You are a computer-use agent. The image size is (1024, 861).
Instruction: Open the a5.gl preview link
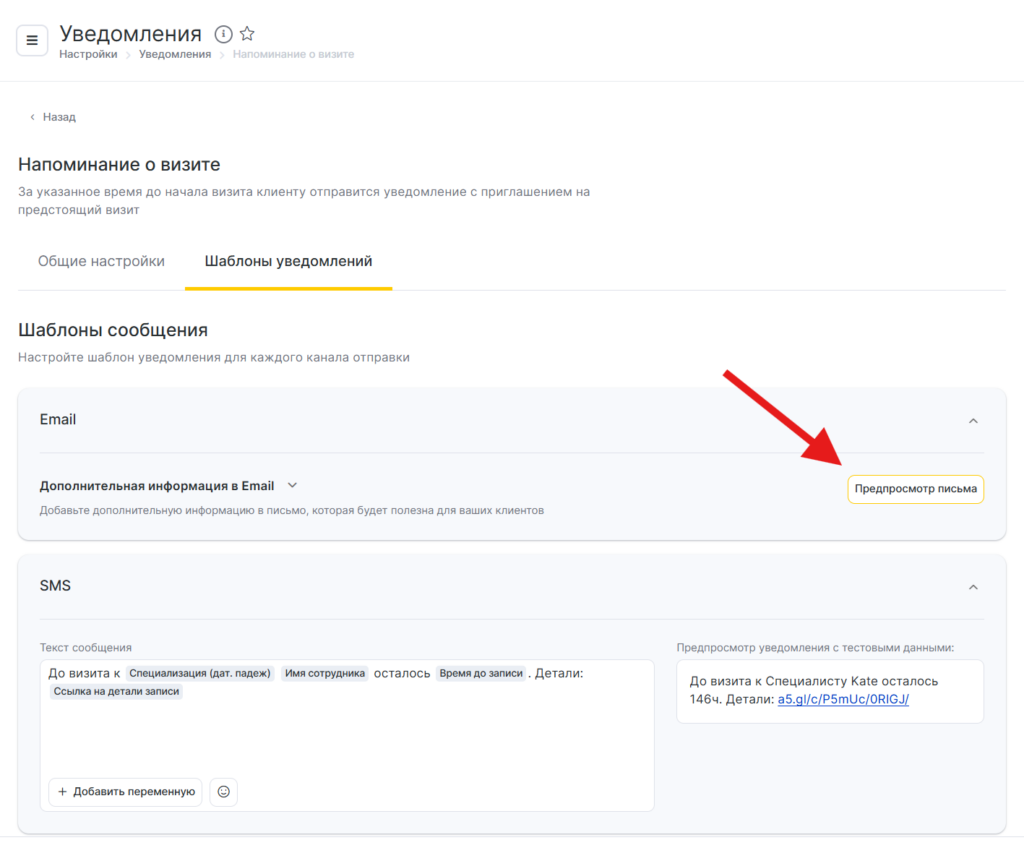coord(843,699)
